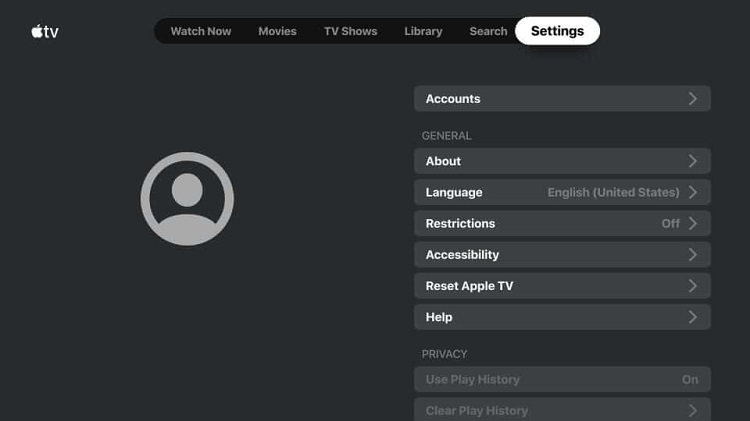
Task: Click the chevron arrow on Help row
Action: click(693, 317)
